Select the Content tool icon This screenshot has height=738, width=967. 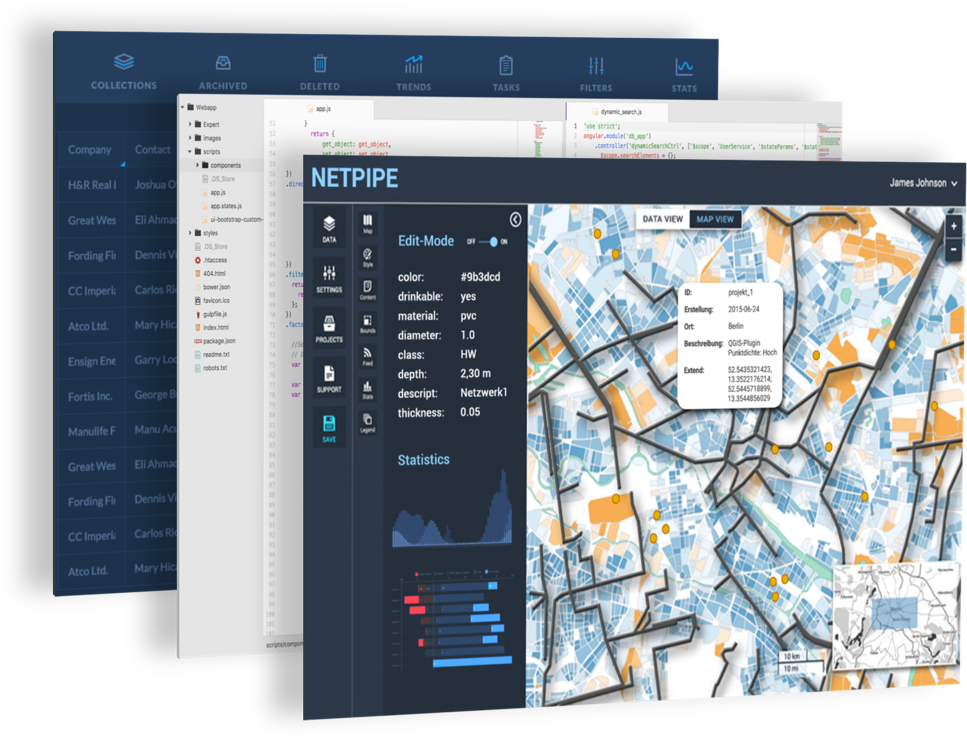368,290
